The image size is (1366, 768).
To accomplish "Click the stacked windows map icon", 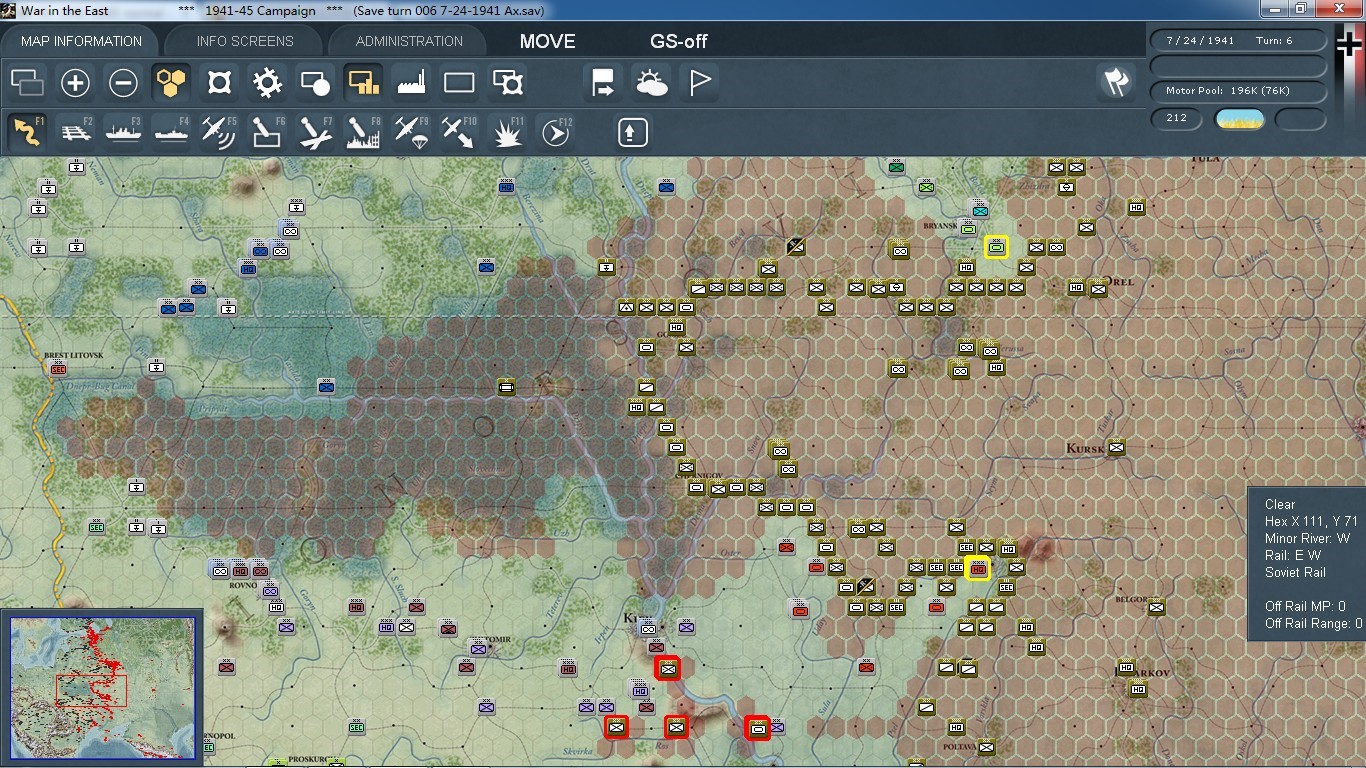I will (27, 83).
